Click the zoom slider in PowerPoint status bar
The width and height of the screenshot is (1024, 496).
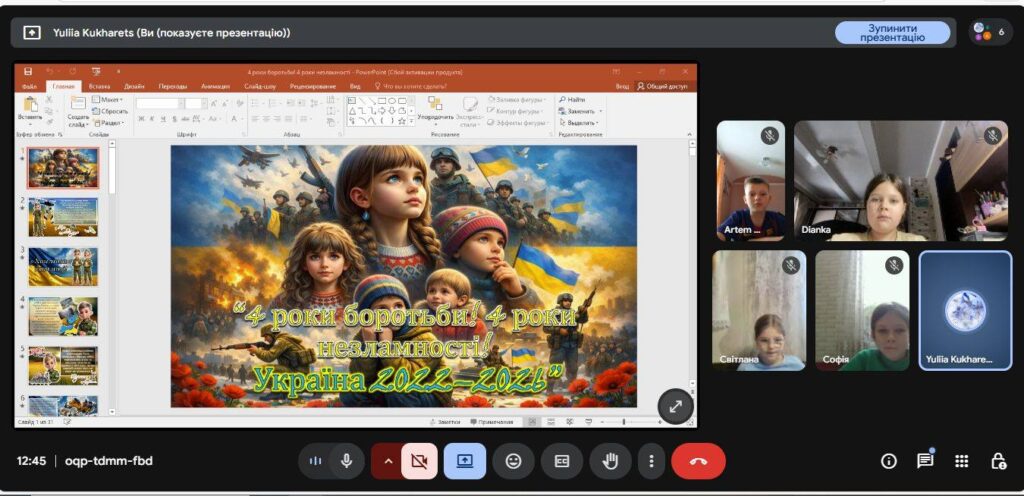coord(625,422)
